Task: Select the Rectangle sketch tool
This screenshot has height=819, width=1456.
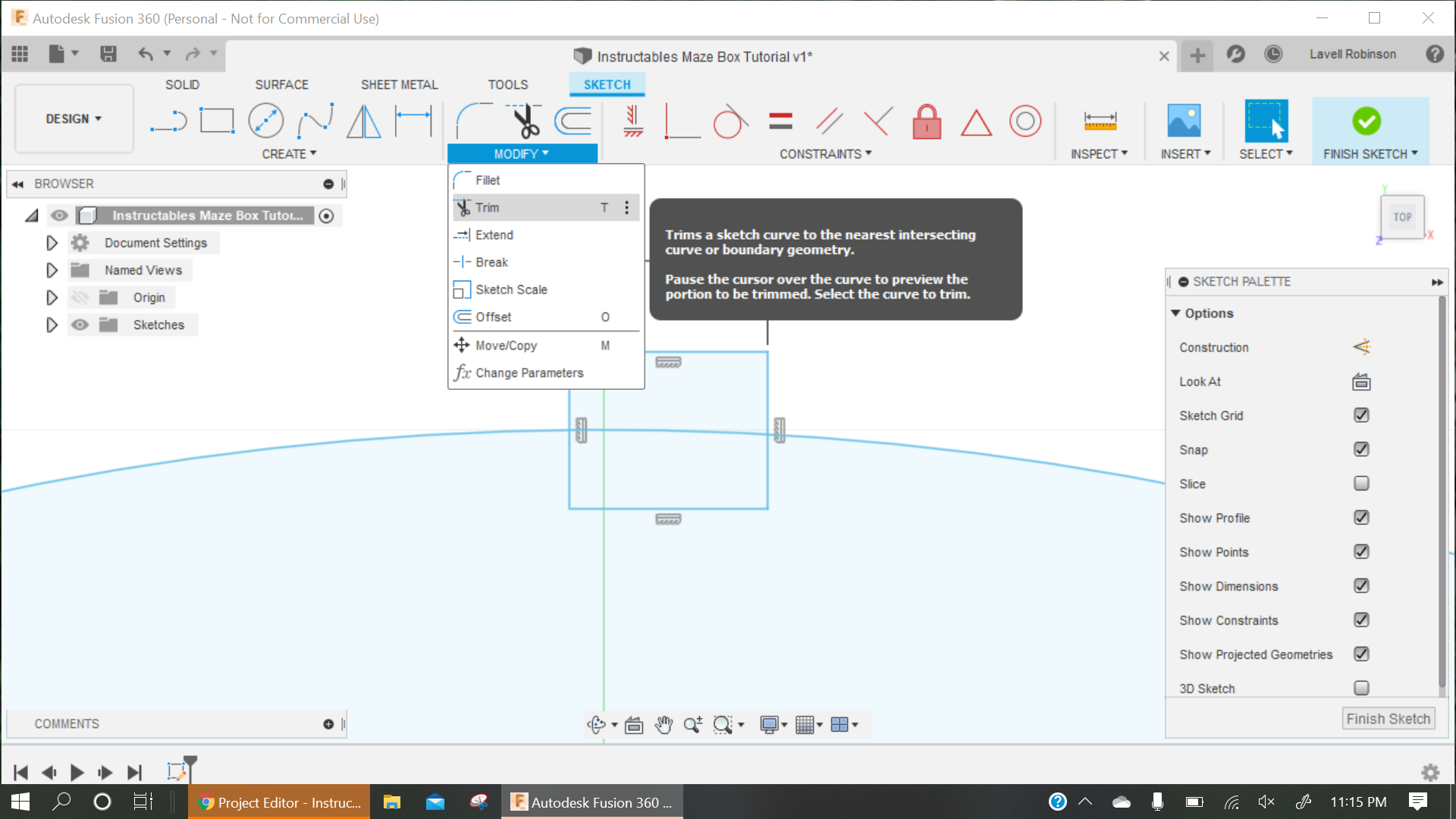Action: 217,121
